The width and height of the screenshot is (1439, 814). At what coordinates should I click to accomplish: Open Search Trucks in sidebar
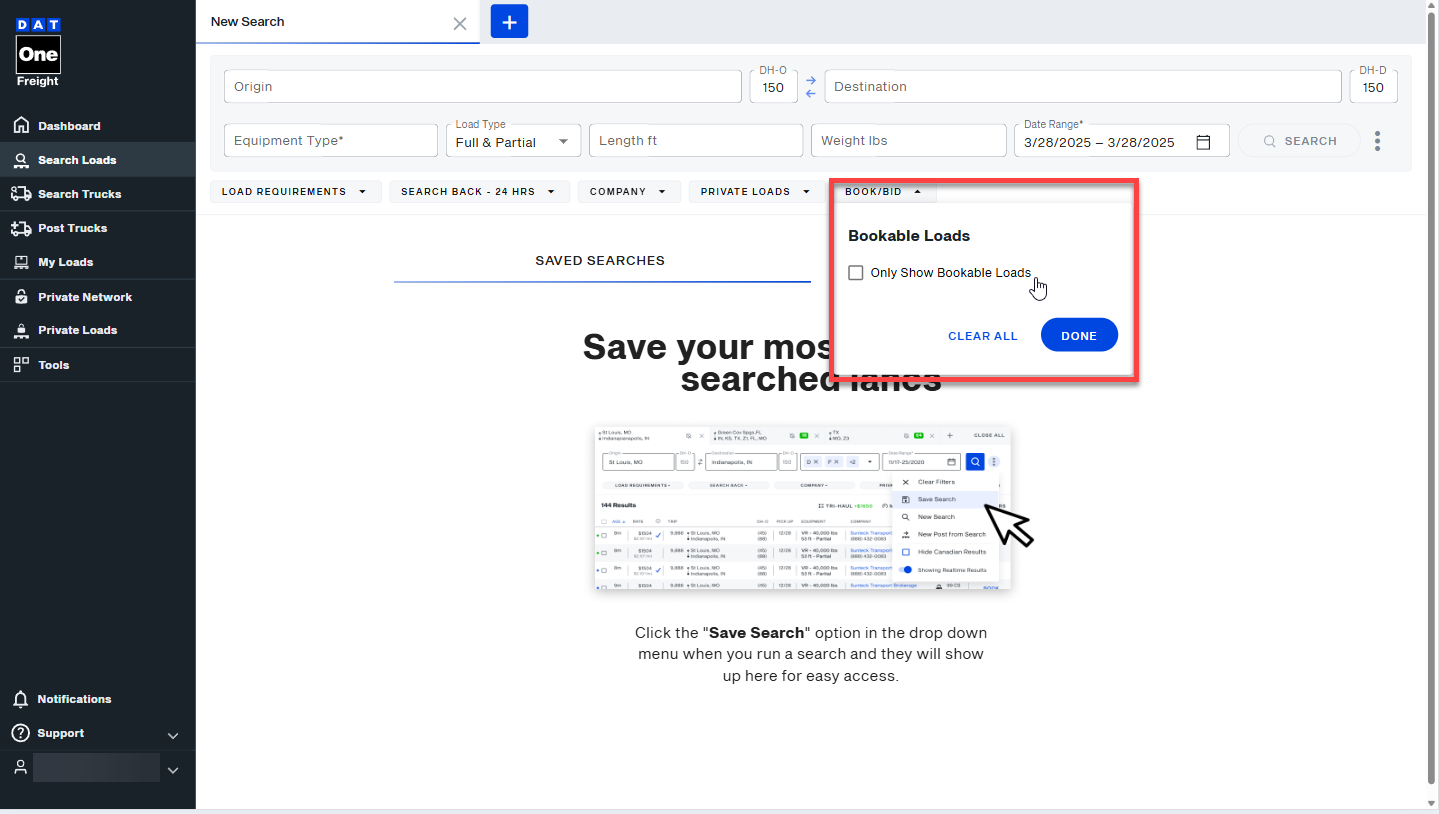click(x=80, y=194)
